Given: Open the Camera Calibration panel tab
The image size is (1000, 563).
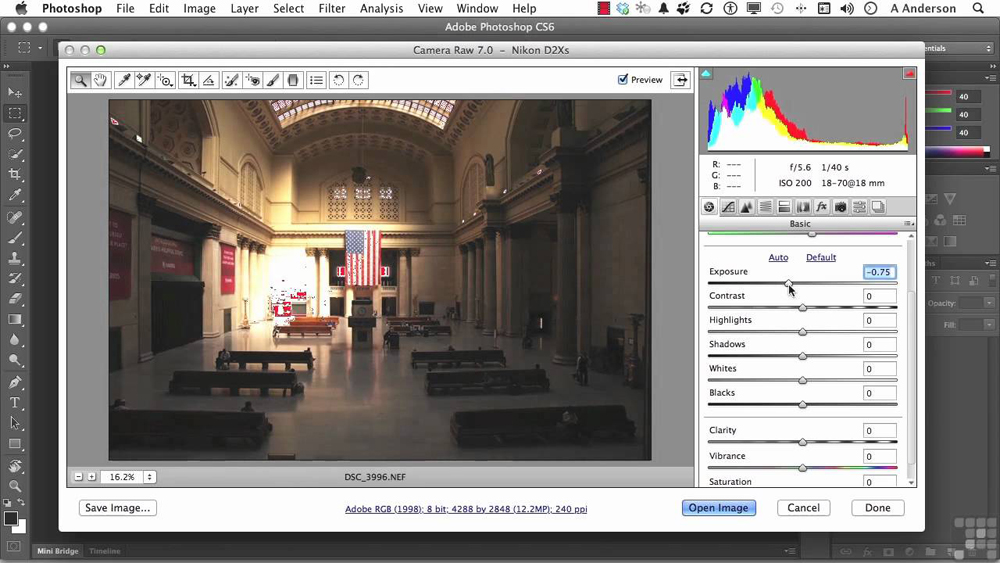Looking at the screenshot, I should 840,207.
